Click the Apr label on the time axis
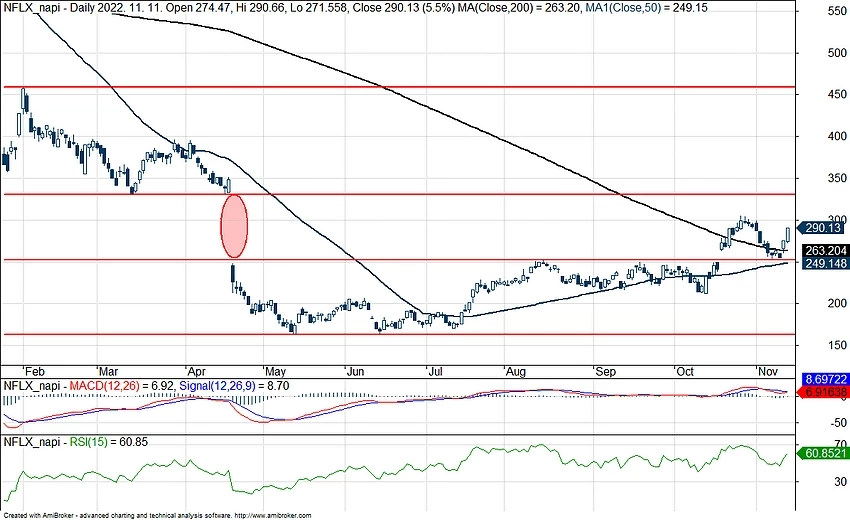850x520 pixels. click(x=196, y=371)
